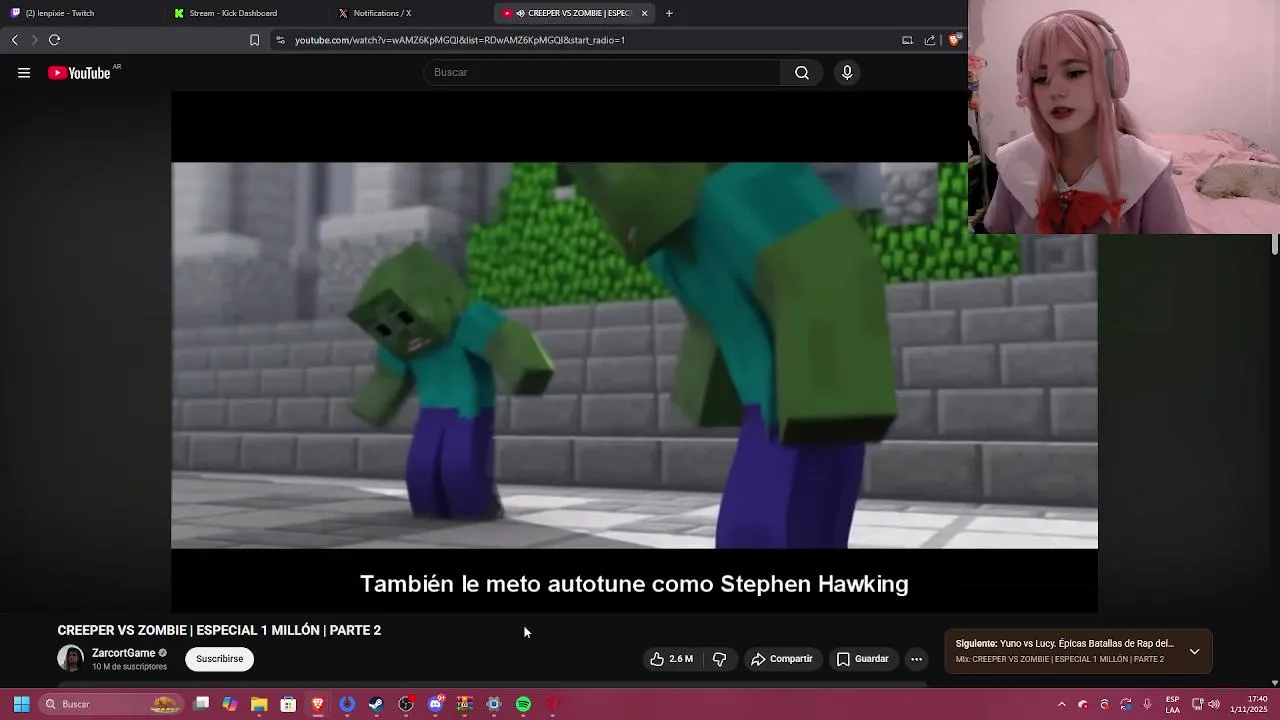Open File Explorer from the taskbar
This screenshot has height=720, width=1280.
tap(259, 704)
